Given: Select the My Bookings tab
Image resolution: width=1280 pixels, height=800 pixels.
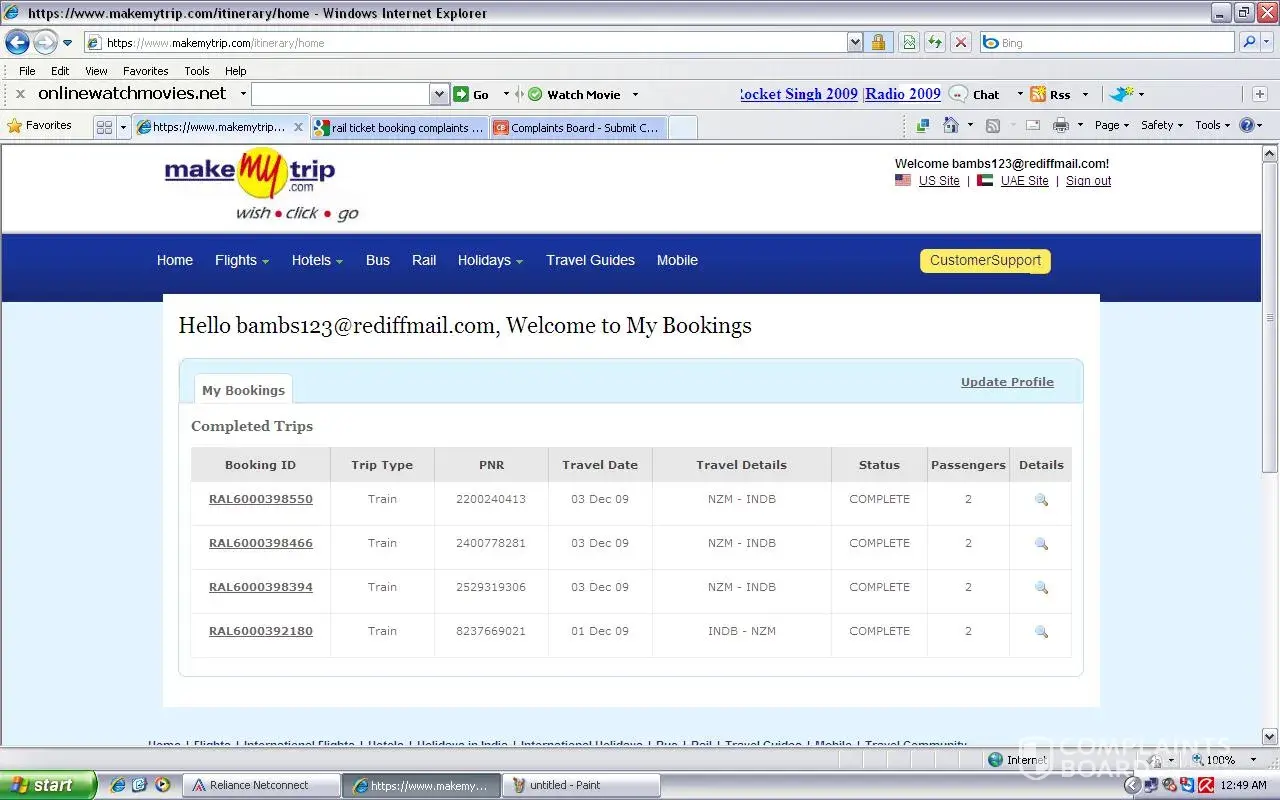Looking at the screenshot, I should [x=243, y=390].
